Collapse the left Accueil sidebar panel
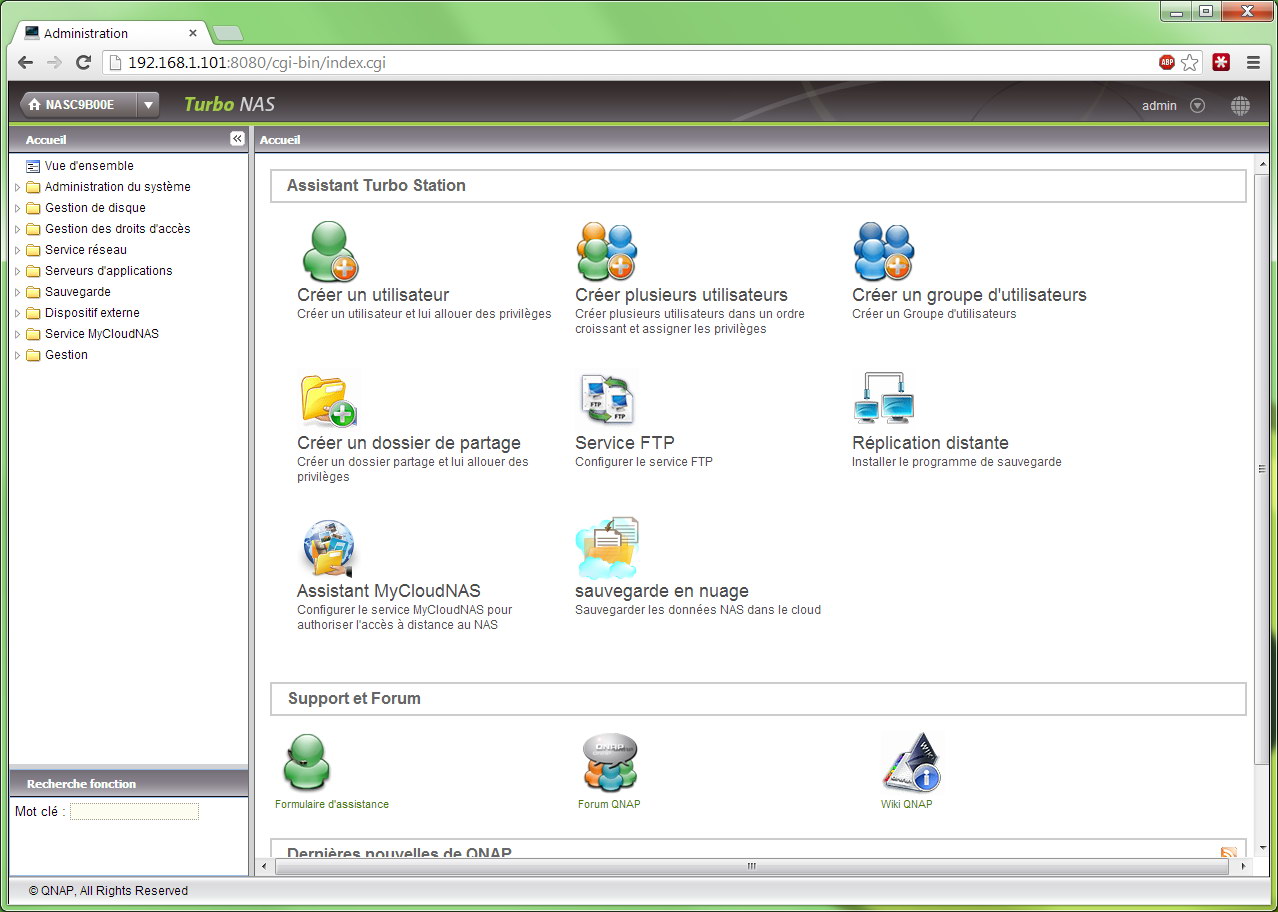 [x=237, y=139]
